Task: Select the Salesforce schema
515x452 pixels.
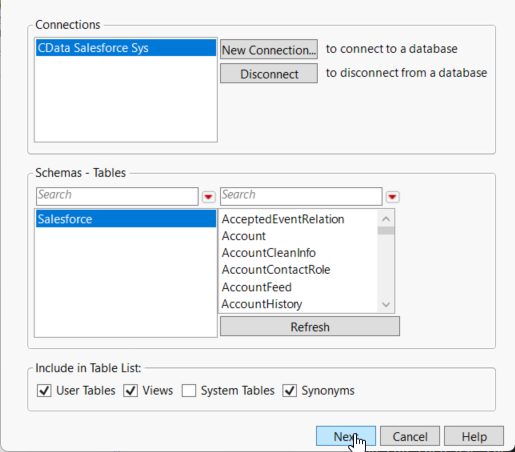Action: [126, 219]
